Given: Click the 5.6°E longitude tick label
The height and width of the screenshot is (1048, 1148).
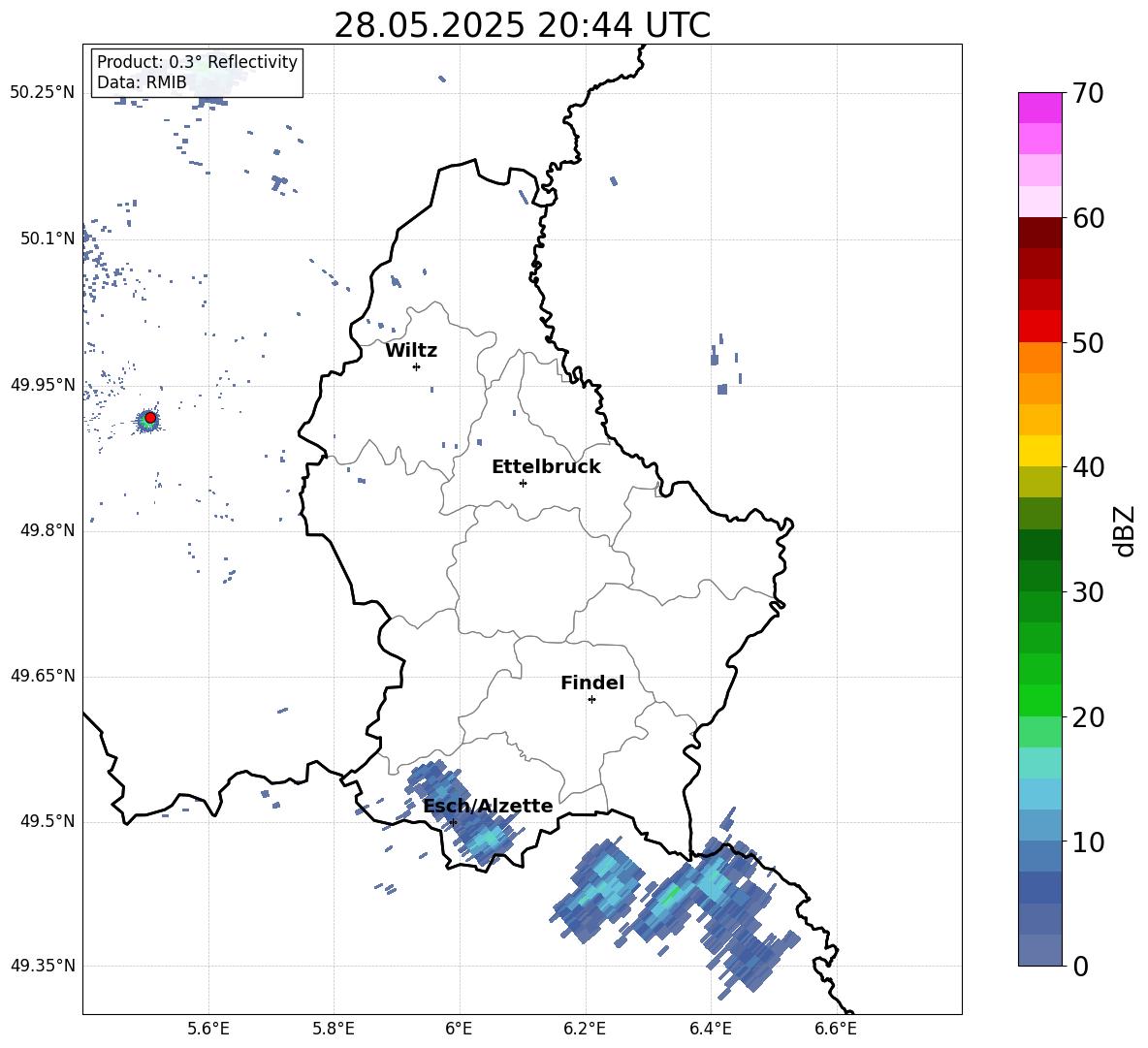Looking at the screenshot, I should pos(208,1029).
